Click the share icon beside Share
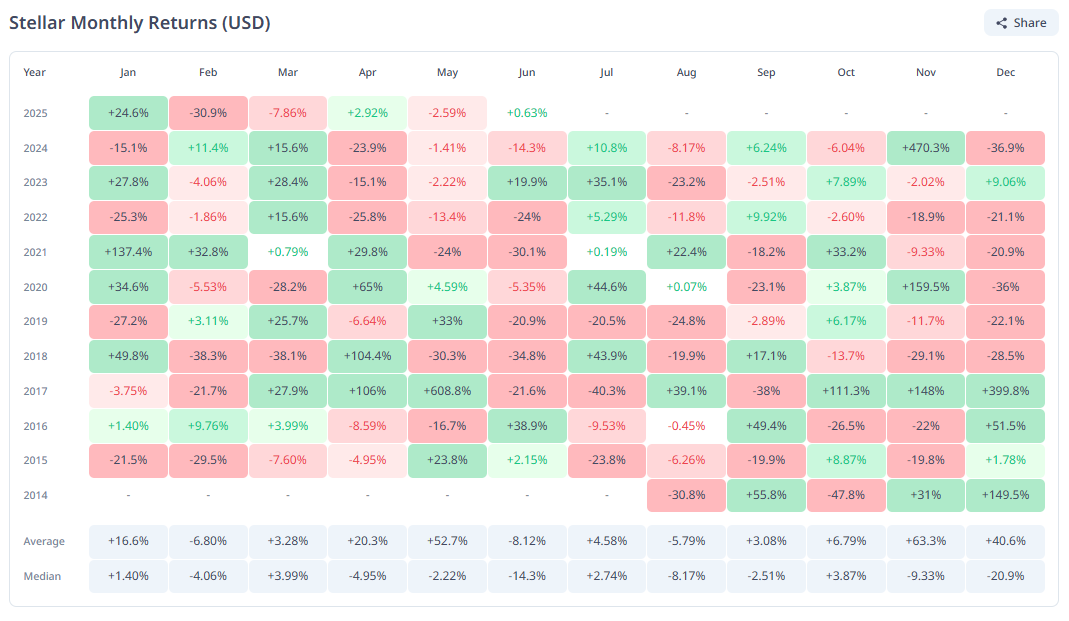Image resolution: width=1069 pixels, height=621 pixels. (x=1001, y=23)
